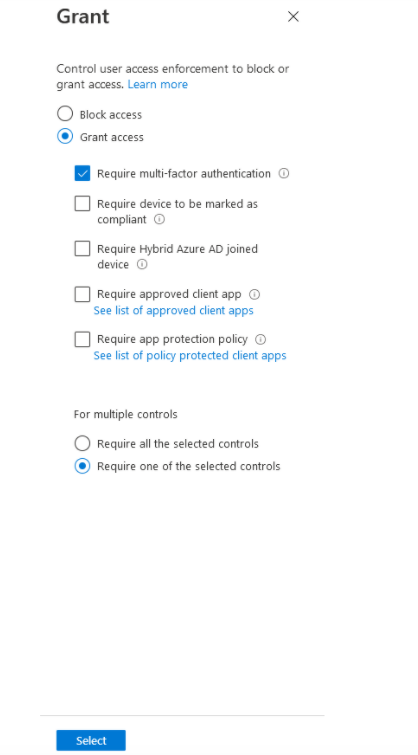
Task: Click info icon for Hybrid Azure AD device
Action: click(142, 264)
